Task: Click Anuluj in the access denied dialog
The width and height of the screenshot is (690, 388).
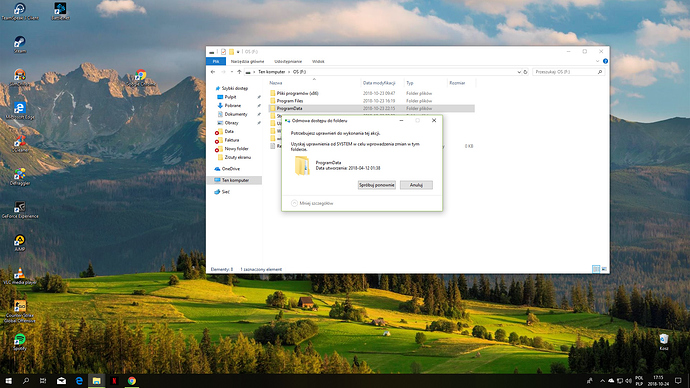Action: pos(416,185)
